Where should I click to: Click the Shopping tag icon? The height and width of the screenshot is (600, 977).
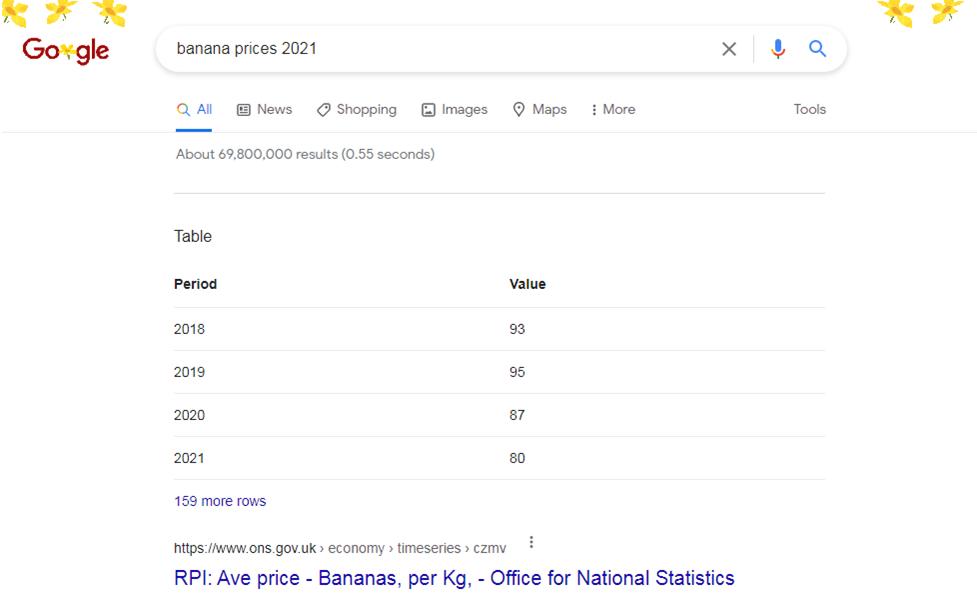(x=323, y=110)
